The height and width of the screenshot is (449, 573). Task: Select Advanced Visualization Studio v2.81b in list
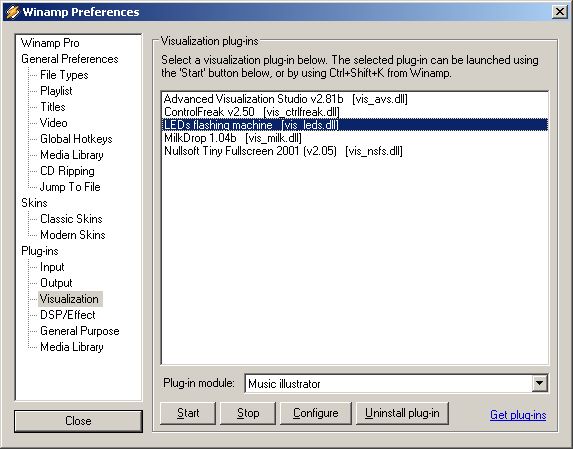(x=354, y=99)
